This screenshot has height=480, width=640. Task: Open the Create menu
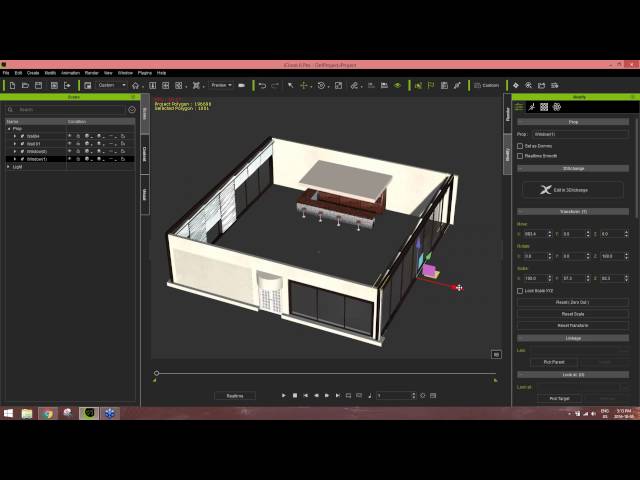33,73
